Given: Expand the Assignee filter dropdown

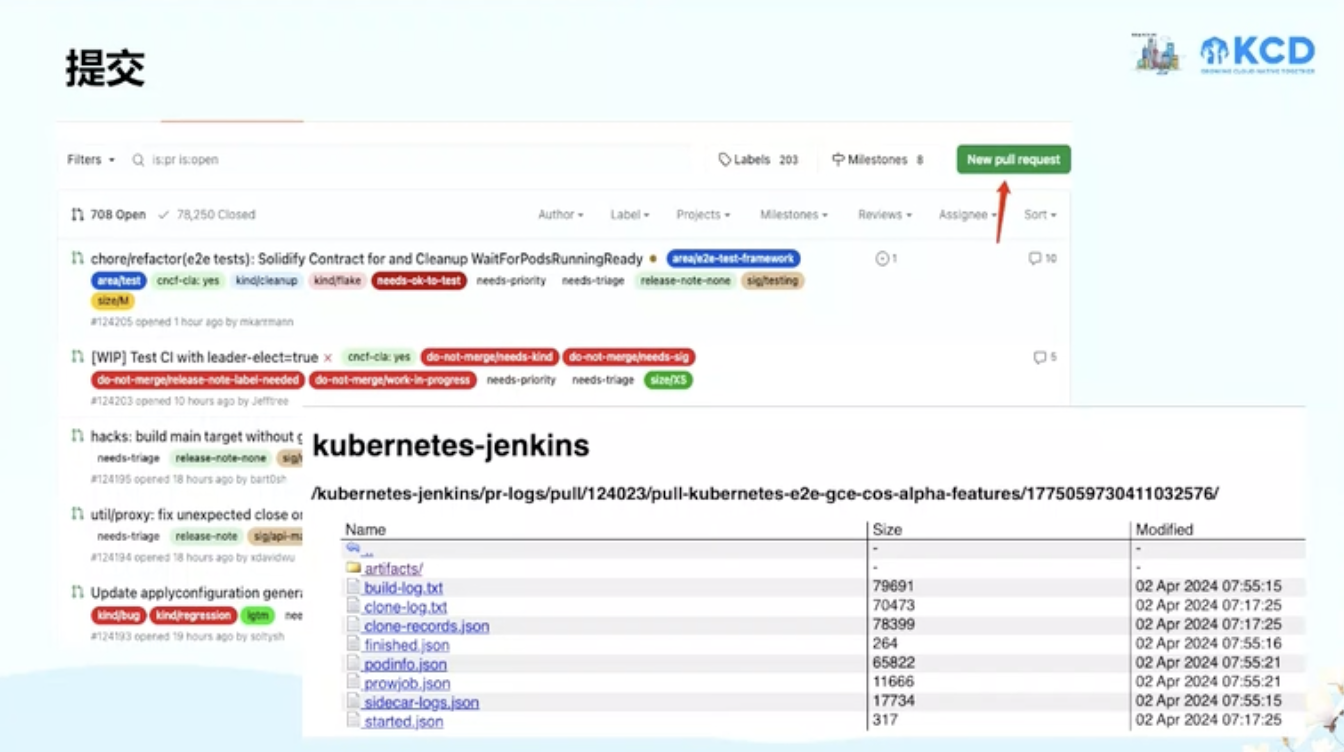Looking at the screenshot, I should pos(968,214).
